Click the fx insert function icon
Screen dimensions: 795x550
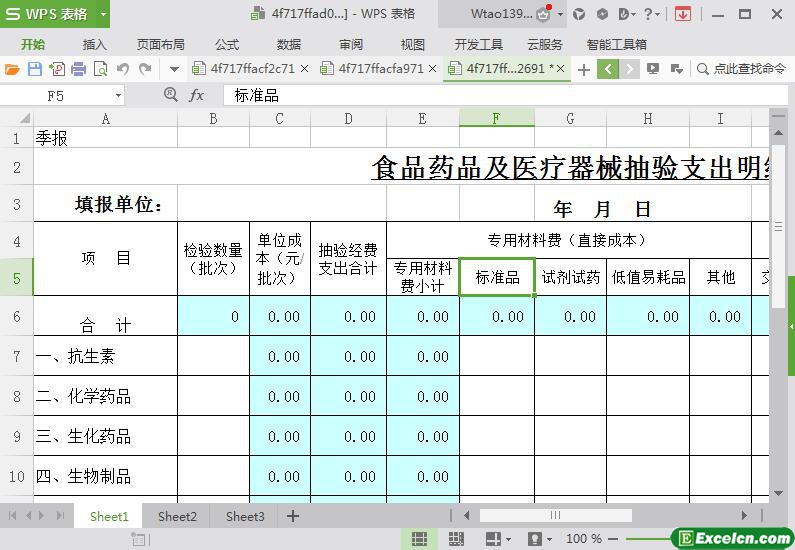(x=197, y=95)
